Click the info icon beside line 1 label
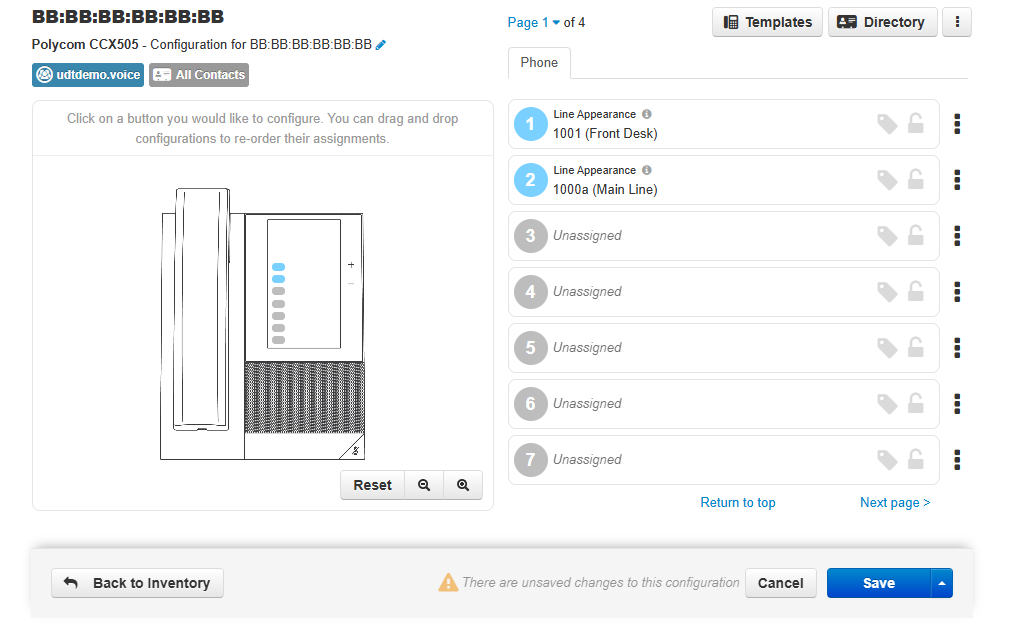 647,115
